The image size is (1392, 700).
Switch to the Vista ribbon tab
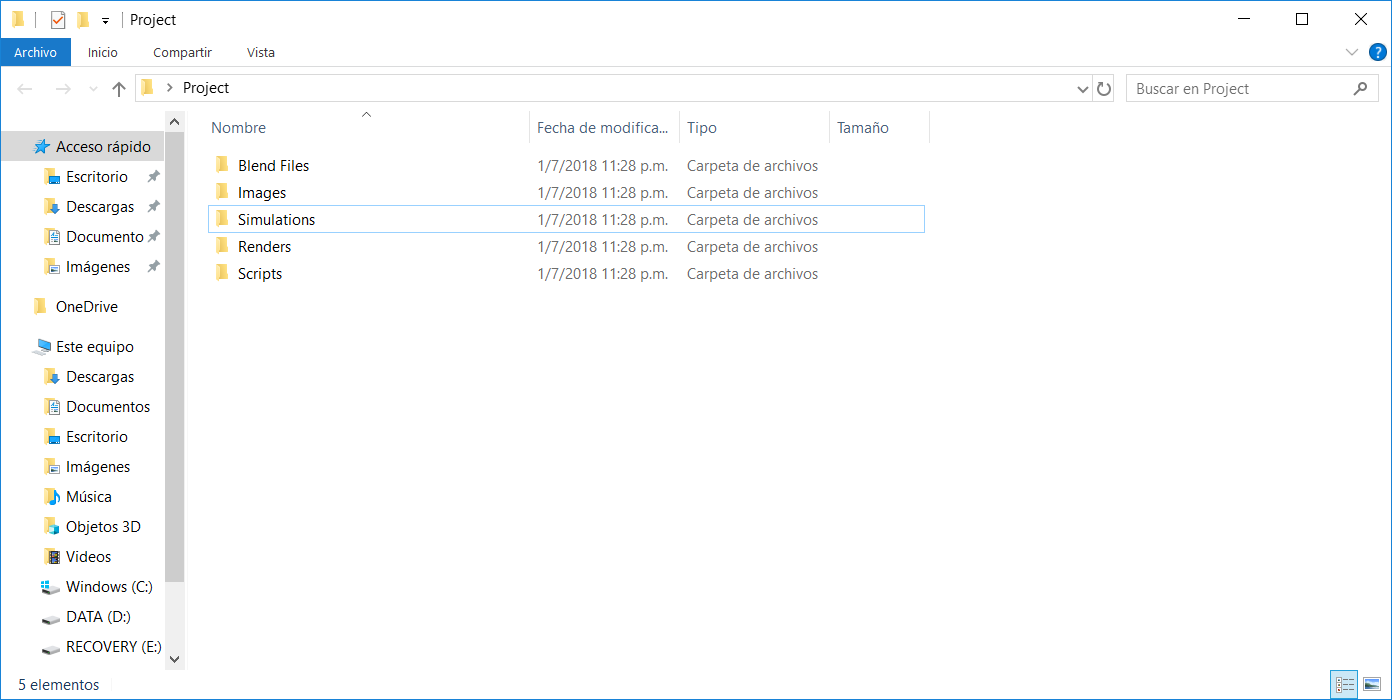point(261,52)
